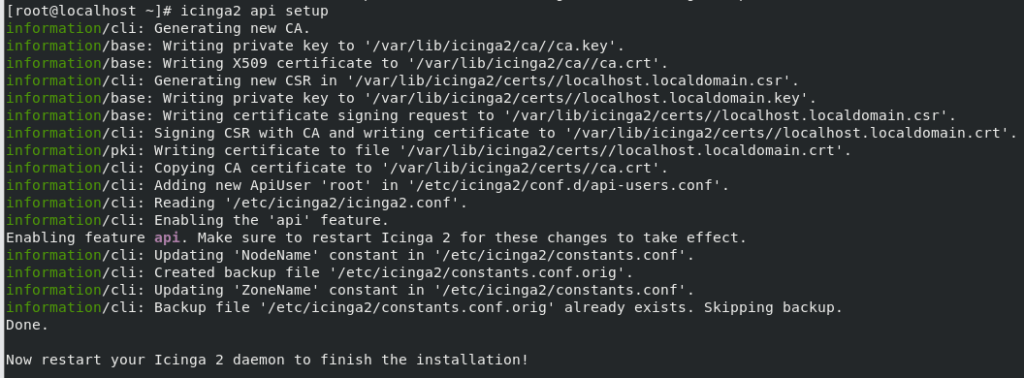Click the "Enabling the 'api' feature" line

tap(198, 220)
